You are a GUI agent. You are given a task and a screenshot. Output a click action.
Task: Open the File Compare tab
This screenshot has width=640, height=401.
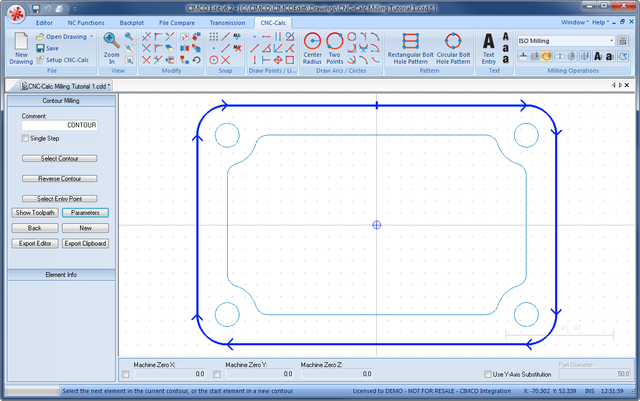[177, 23]
